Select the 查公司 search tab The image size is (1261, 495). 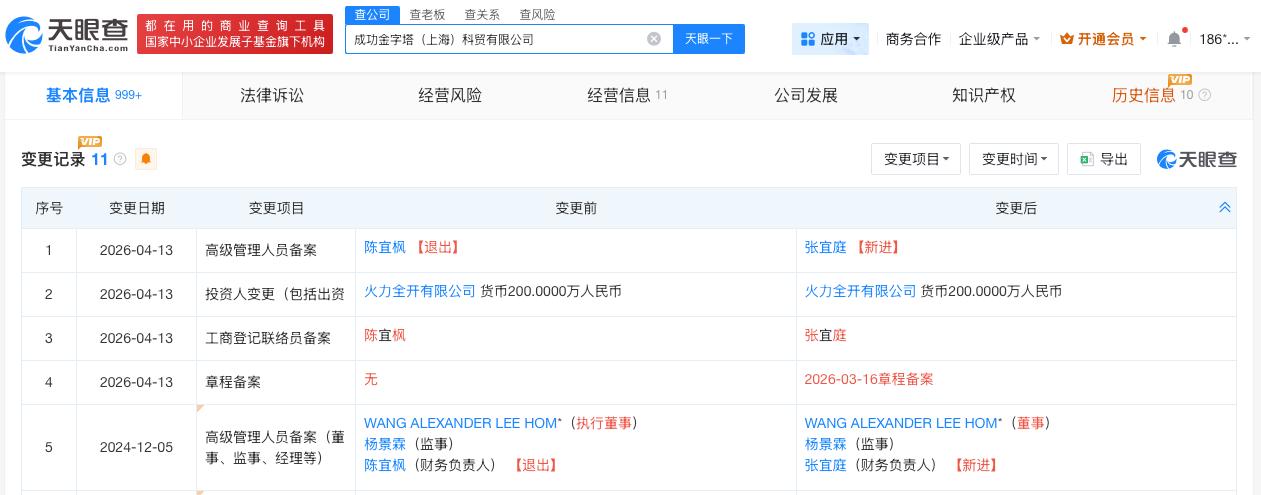(373, 14)
